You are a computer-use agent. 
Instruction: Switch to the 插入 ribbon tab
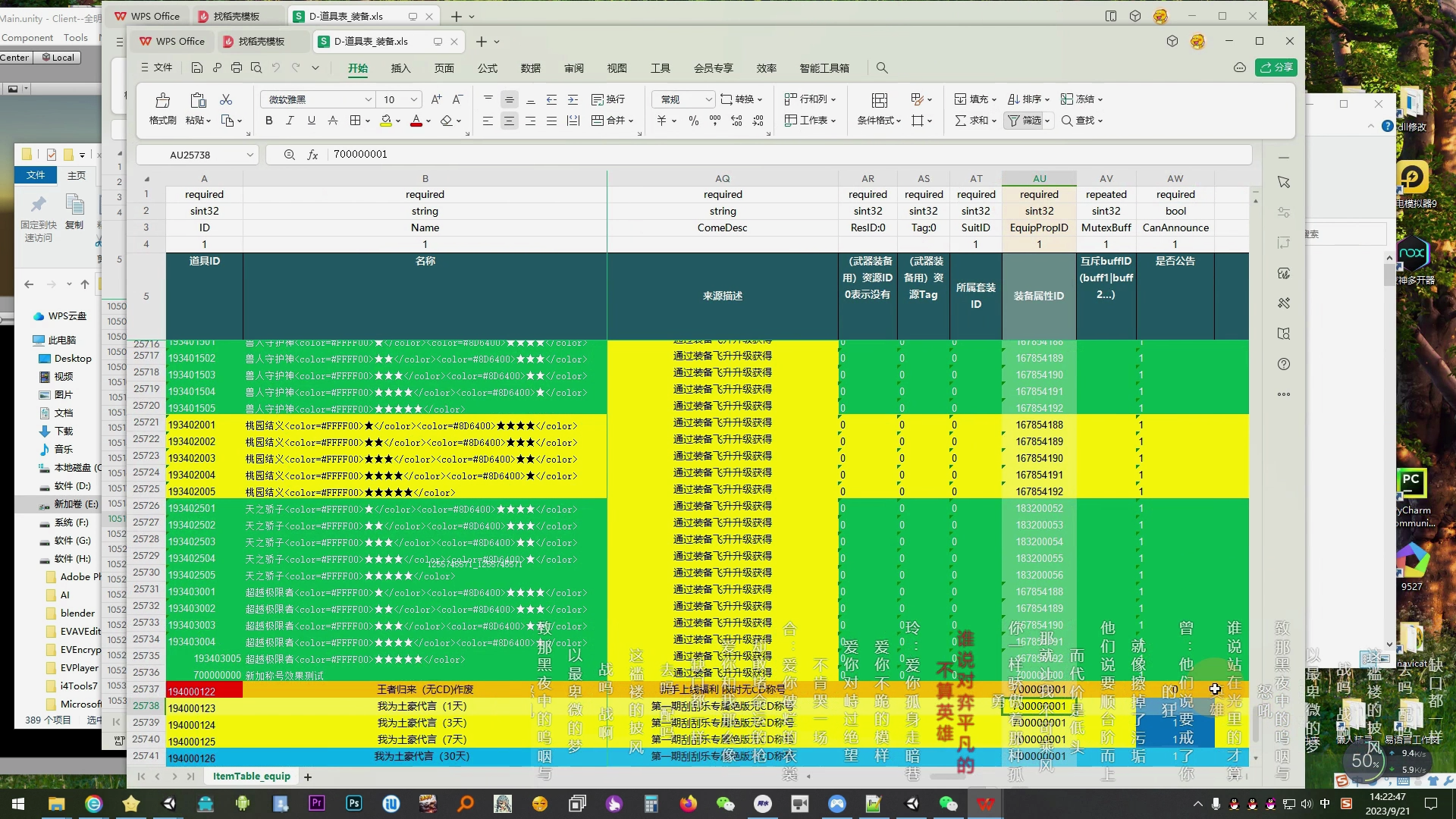coord(400,67)
